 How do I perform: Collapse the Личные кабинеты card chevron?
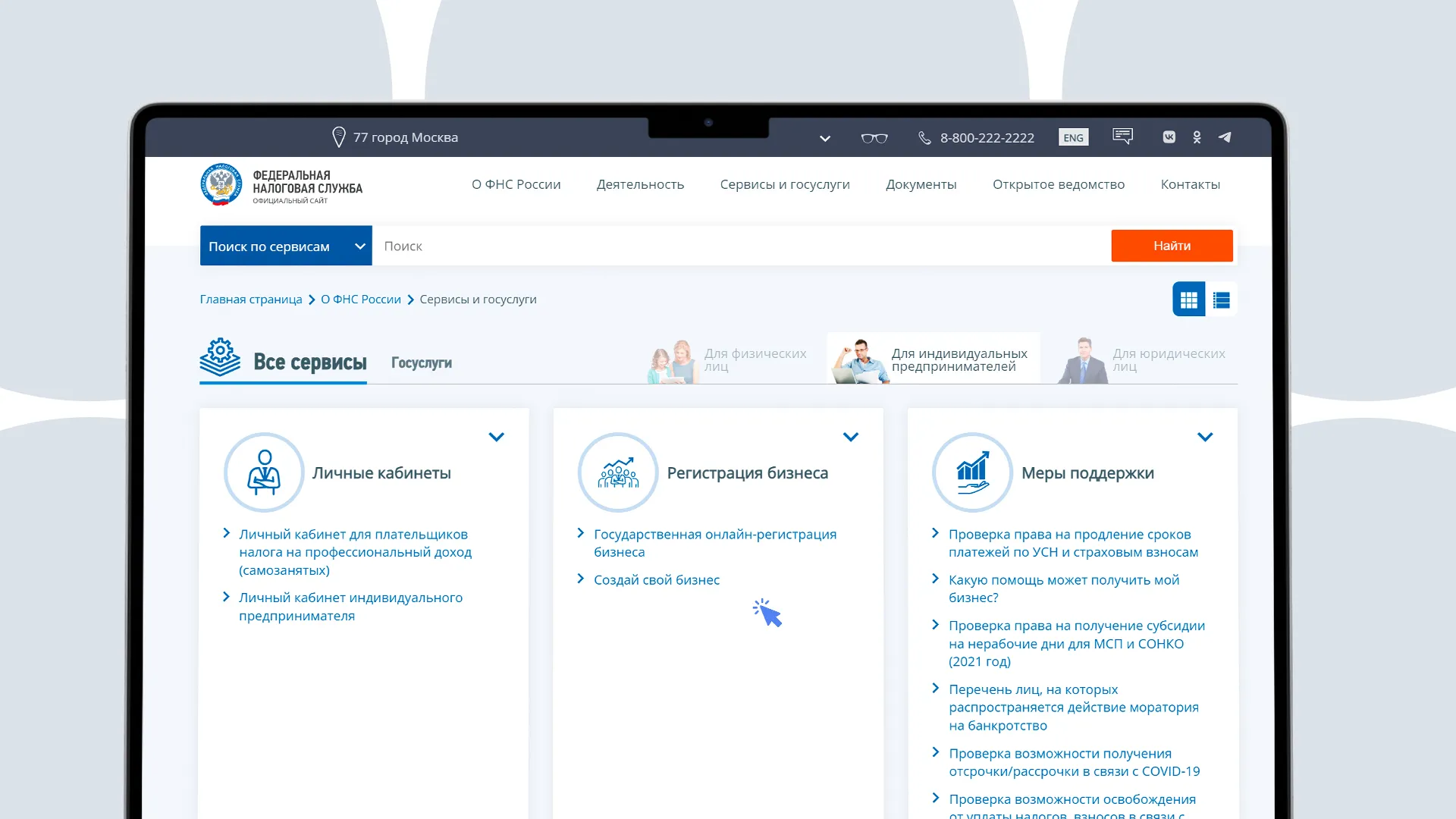tap(497, 437)
